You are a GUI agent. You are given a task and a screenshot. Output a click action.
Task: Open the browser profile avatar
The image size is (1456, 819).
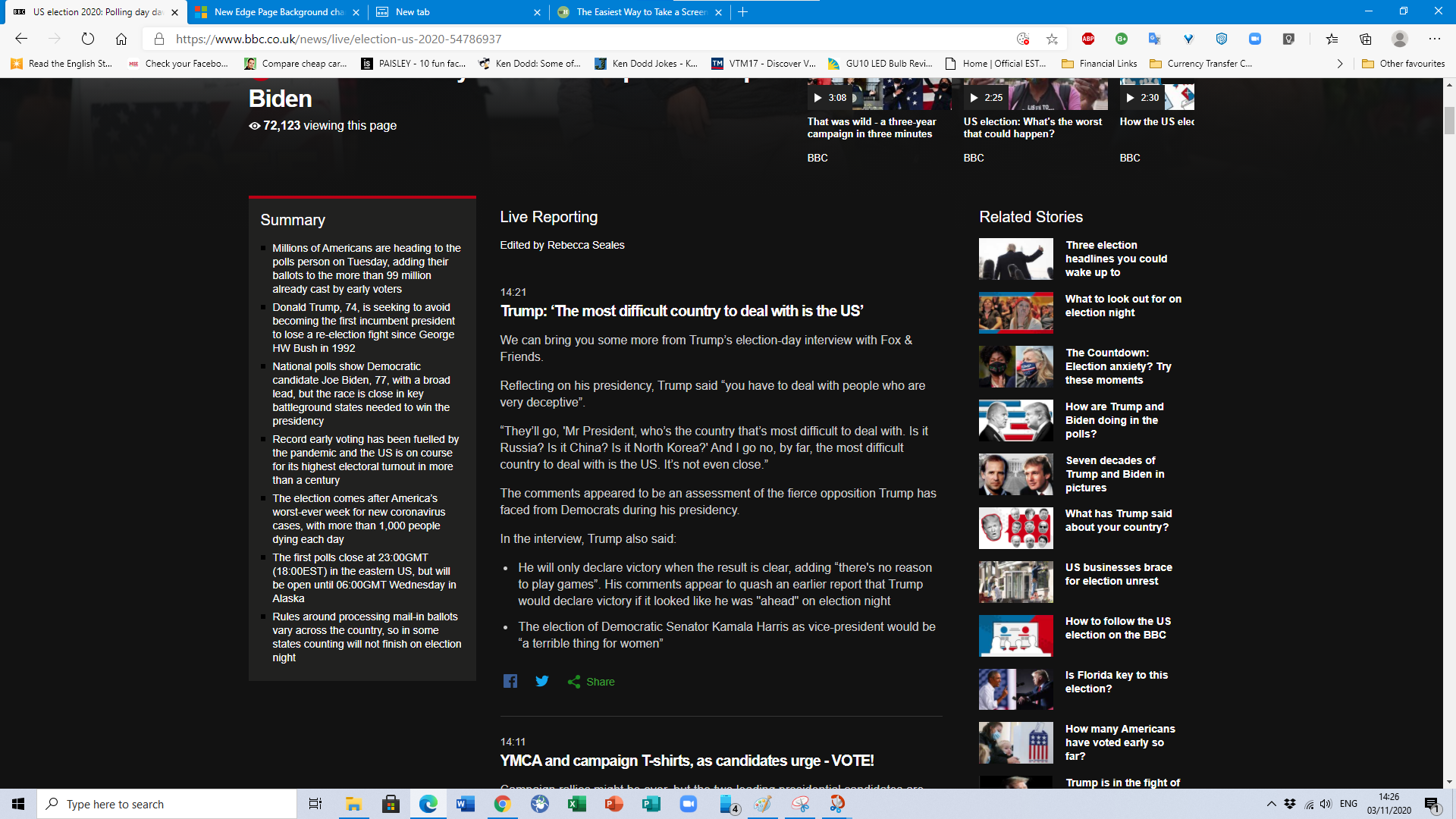pyautogui.click(x=1400, y=39)
